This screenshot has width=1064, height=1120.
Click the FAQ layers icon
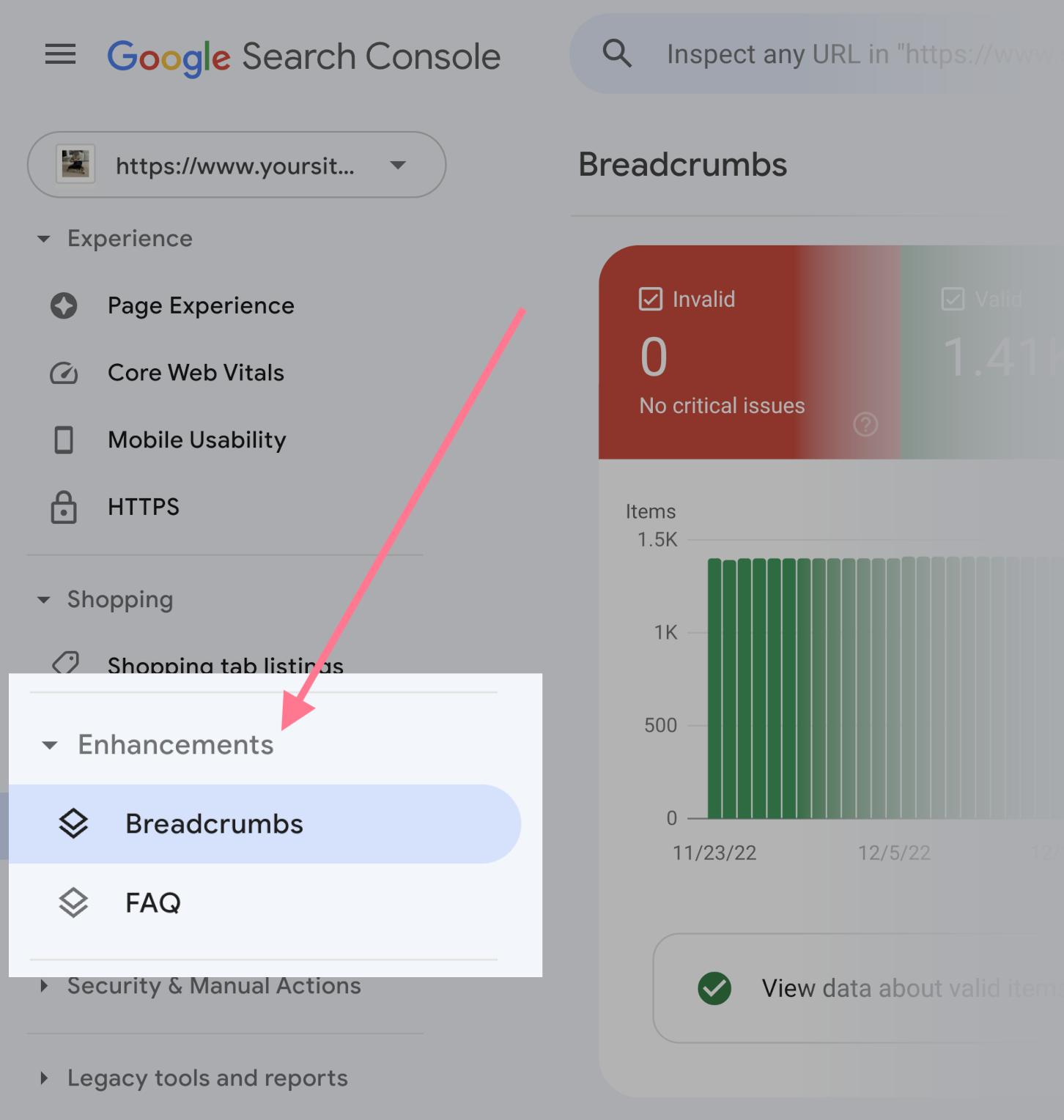[73, 902]
